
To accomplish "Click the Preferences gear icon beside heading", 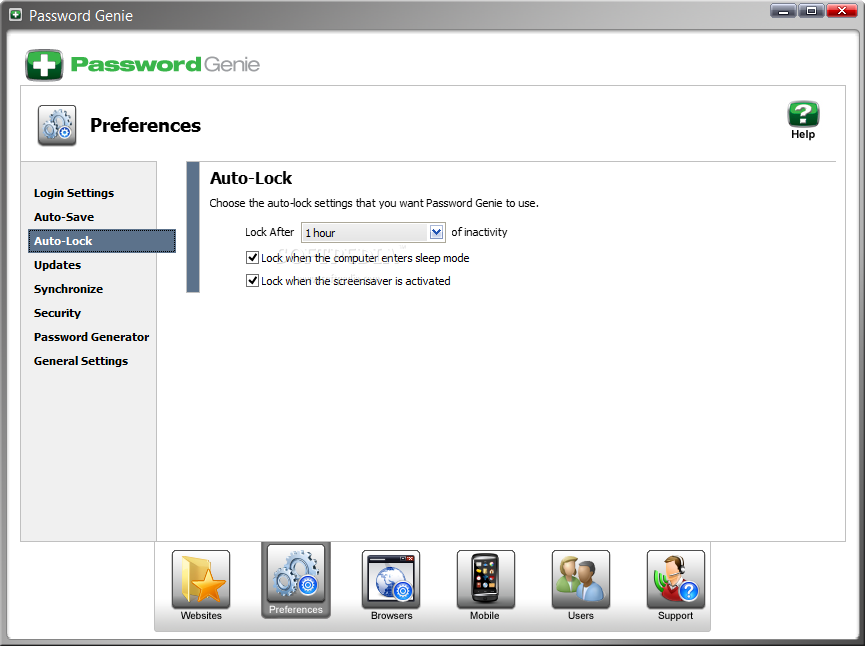I will (57, 126).
